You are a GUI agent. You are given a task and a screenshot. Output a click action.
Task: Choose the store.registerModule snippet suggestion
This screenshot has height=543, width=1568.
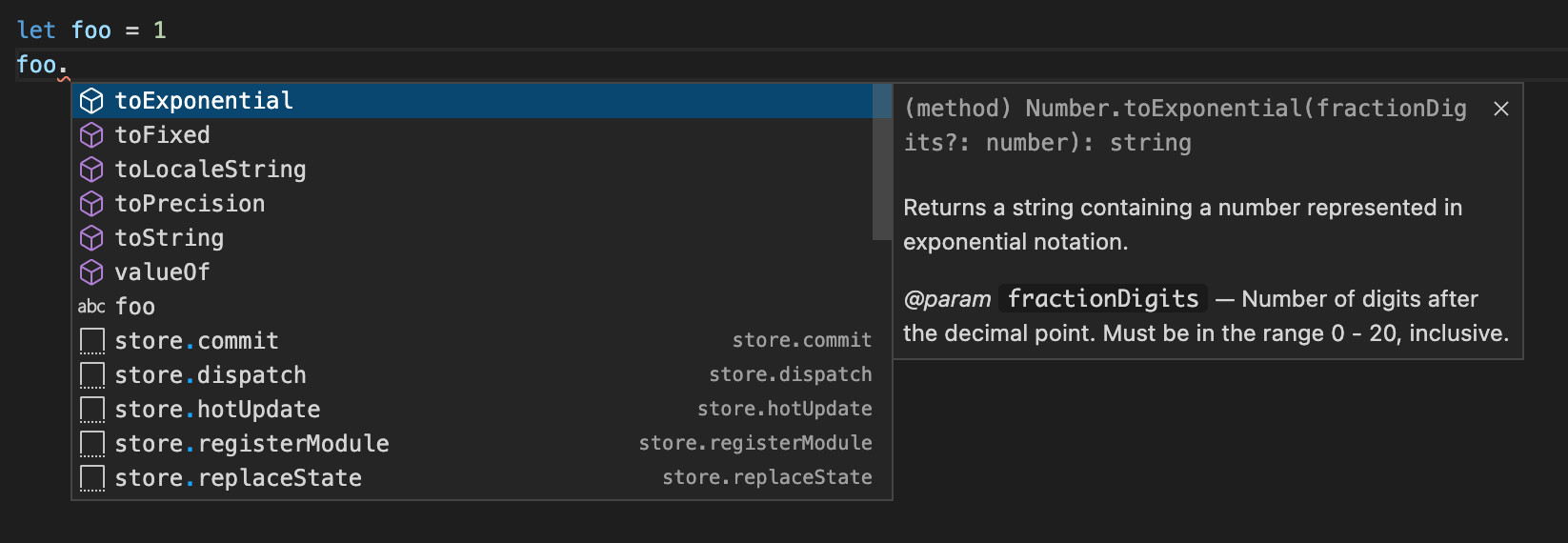[251, 444]
